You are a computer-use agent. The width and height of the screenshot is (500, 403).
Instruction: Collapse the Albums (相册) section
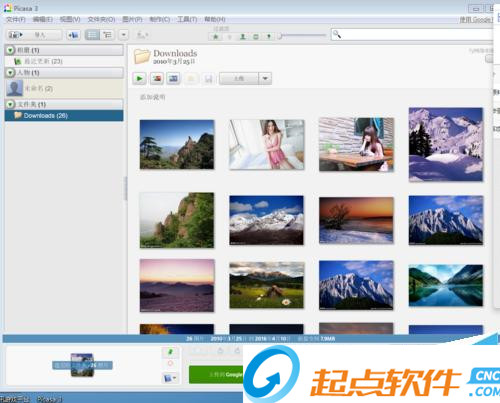pos(10,50)
